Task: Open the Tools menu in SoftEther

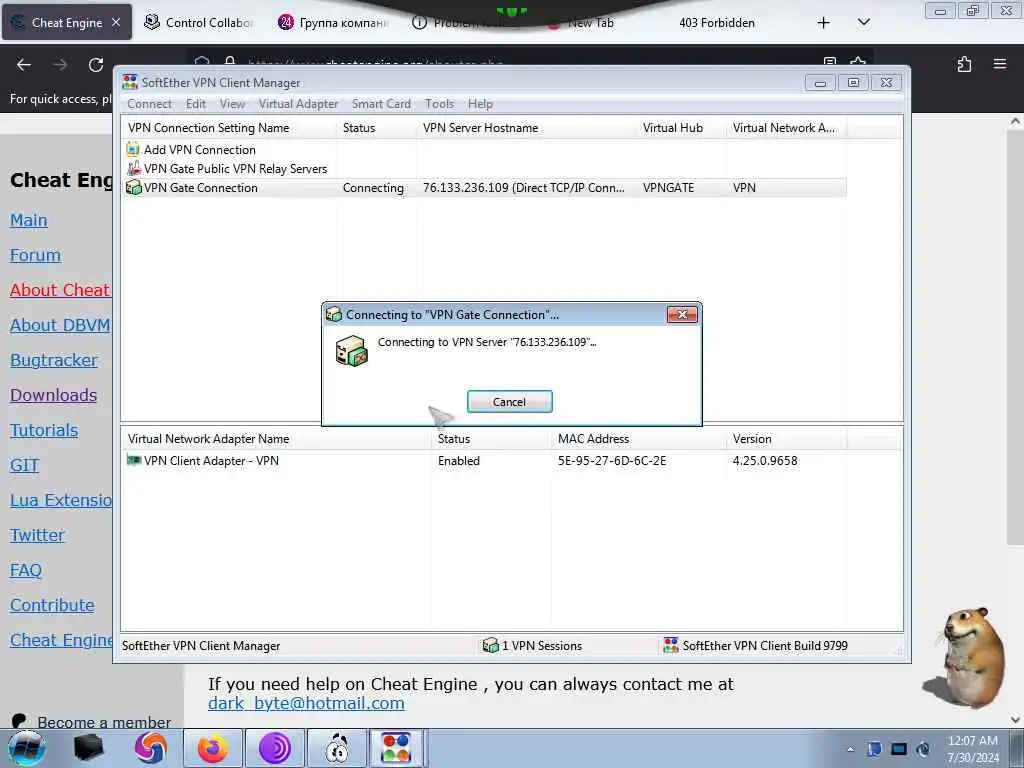Action: pos(439,104)
